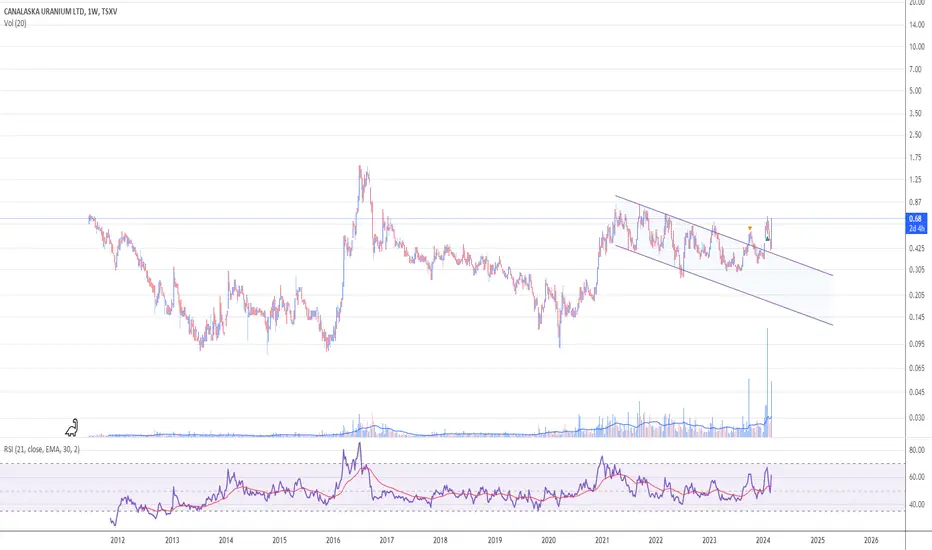932x550 pixels.
Task: Click the green up-triangle marker near 2024
Action: pyautogui.click(x=768, y=238)
